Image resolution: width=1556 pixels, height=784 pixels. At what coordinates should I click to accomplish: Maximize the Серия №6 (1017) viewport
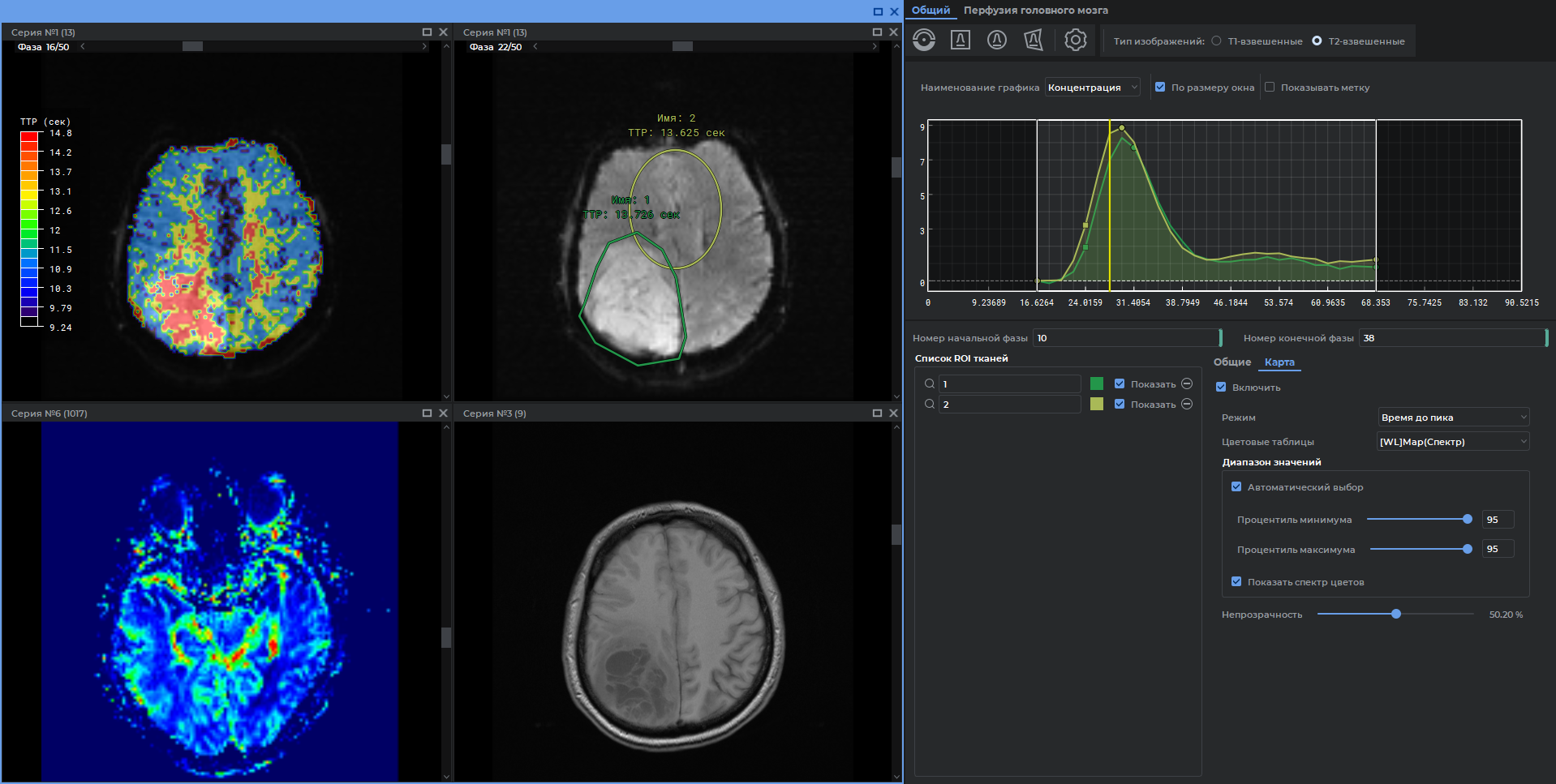click(427, 413)
